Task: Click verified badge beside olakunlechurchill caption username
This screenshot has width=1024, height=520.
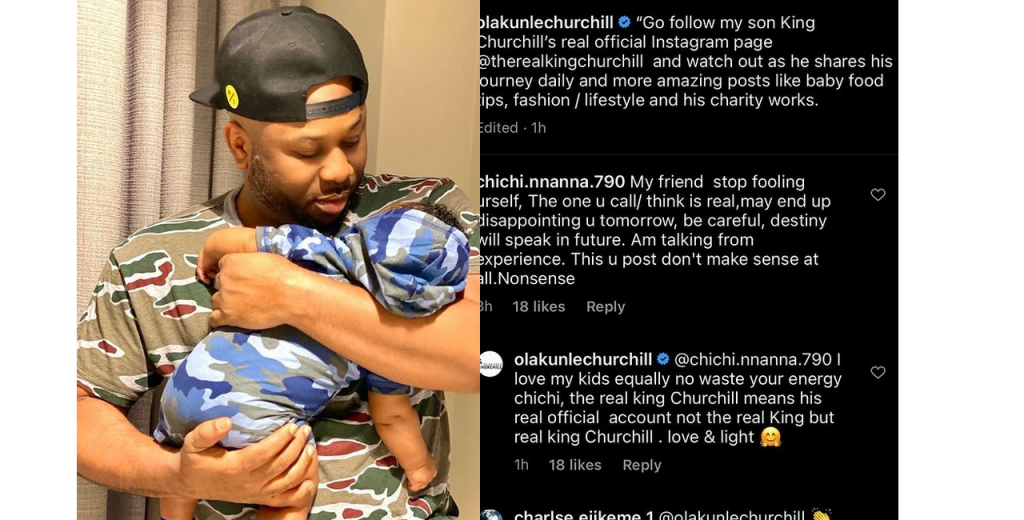Action: [x=624, y=22]
